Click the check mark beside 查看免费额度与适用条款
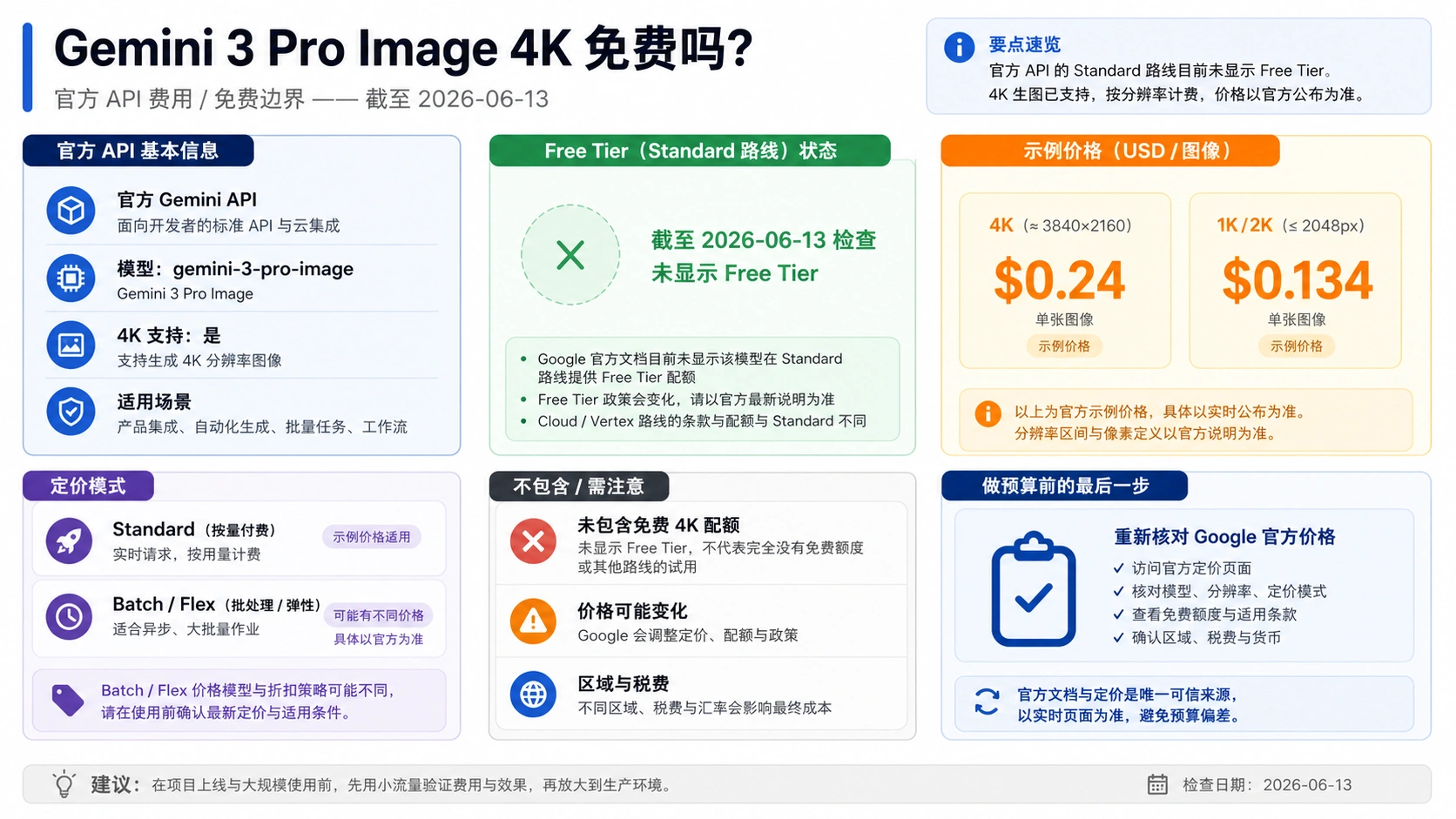Screen dimensions: 1456x819 click(1119, 614)
